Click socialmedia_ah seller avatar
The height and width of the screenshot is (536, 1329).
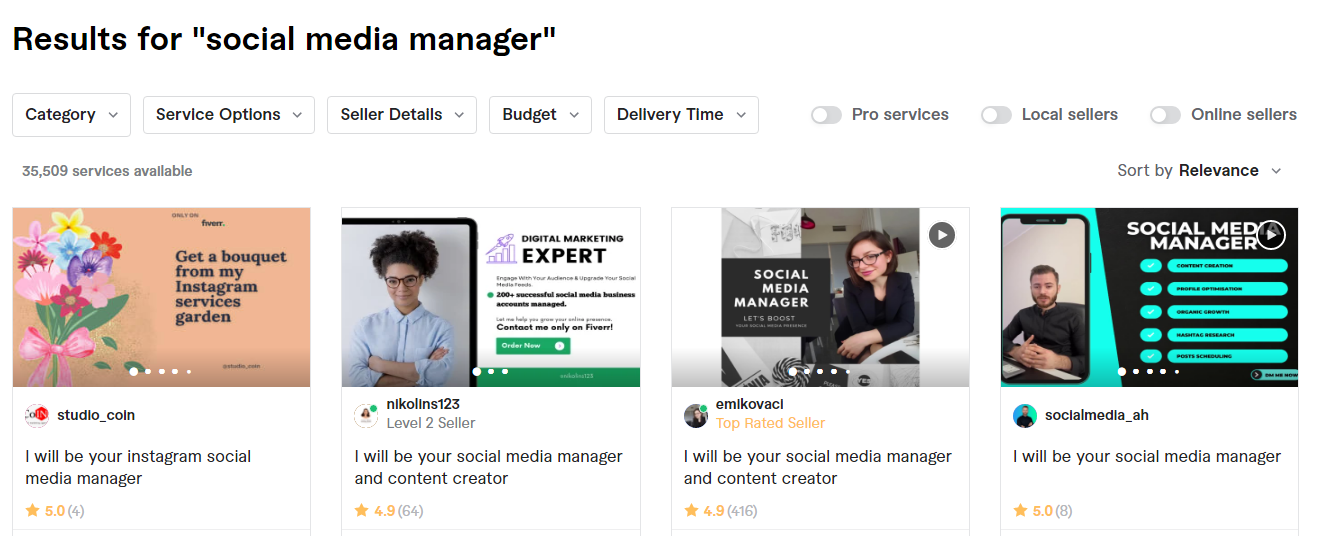coord(1024,416)
